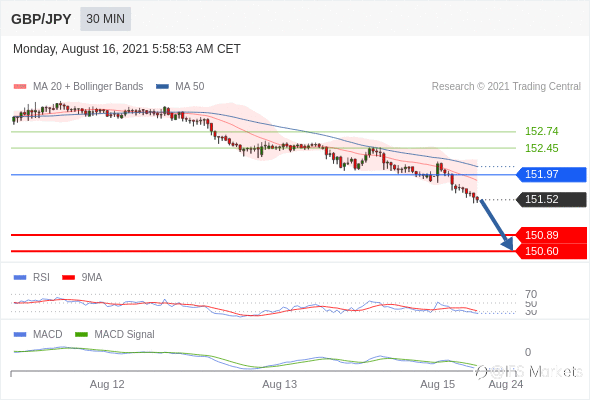Click the 152.45 resistance level label

coord(541,148)
